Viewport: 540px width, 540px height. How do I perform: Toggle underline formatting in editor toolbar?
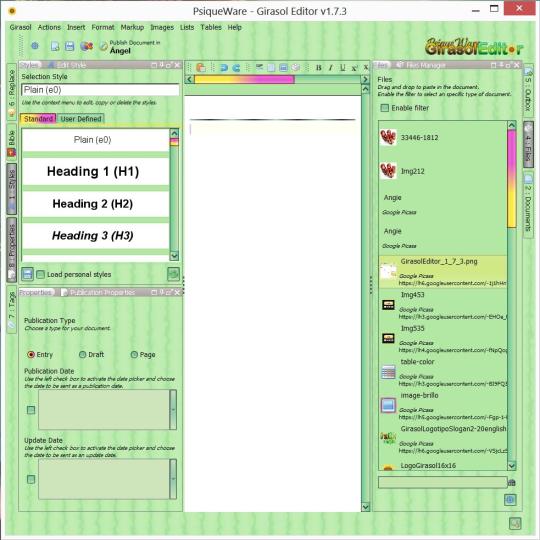[342, 68]
